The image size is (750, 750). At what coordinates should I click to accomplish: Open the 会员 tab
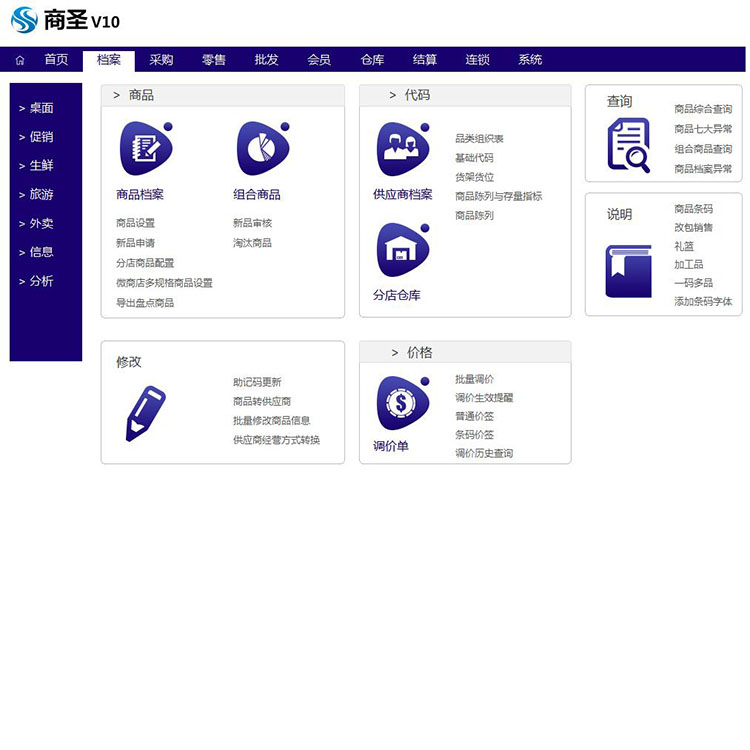click(319, 60)
